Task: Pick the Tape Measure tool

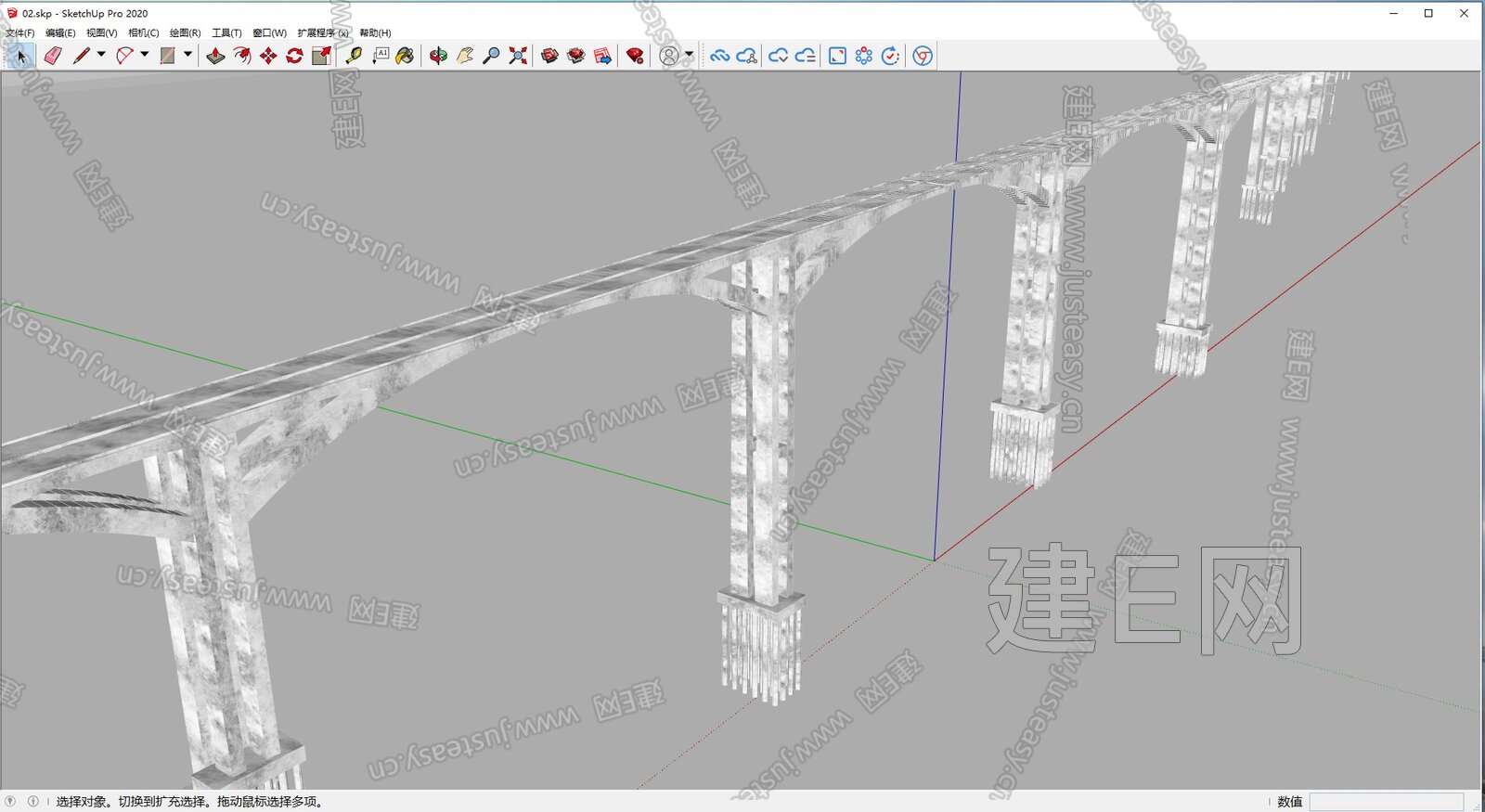Action: pos(354,56)
